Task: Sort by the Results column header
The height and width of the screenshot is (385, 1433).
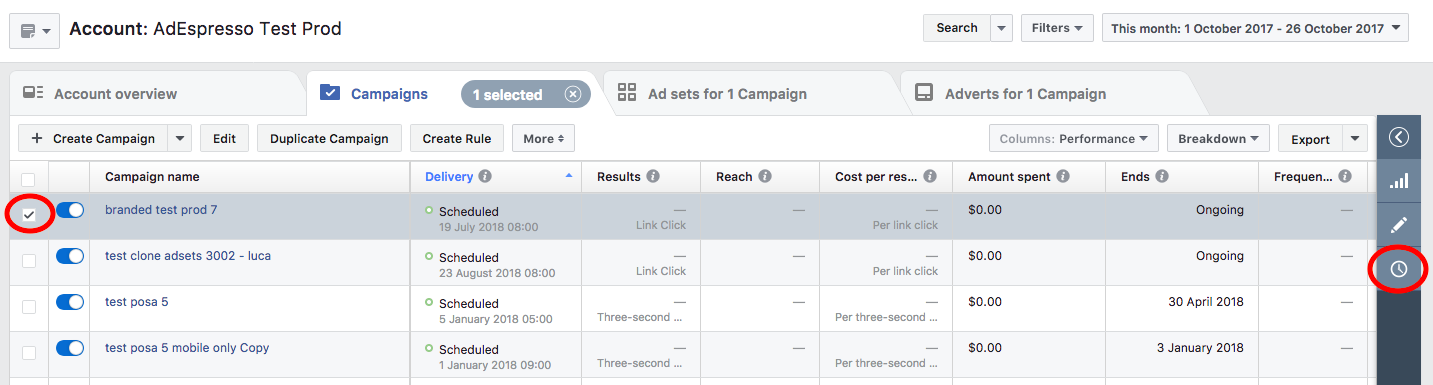Action: point(619,177)
